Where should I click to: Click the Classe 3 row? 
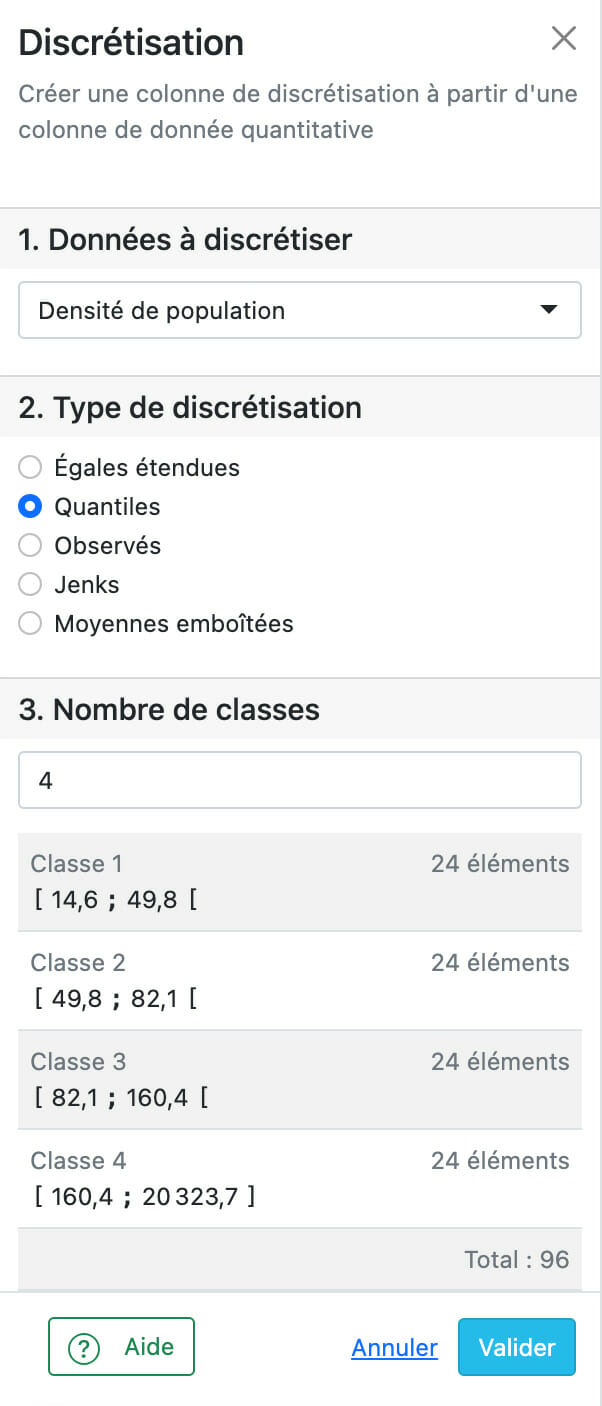(x=299, y=1080)
